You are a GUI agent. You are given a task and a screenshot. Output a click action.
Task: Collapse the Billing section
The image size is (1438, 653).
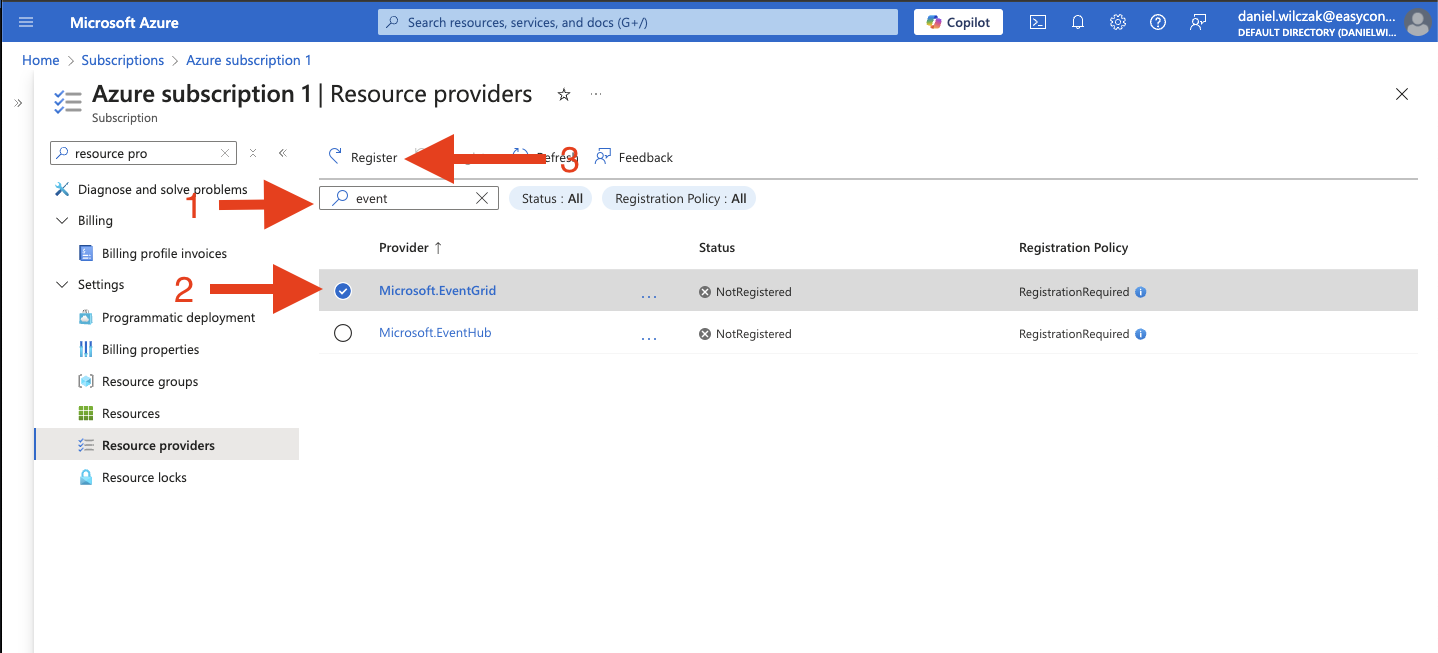point(61,220)
